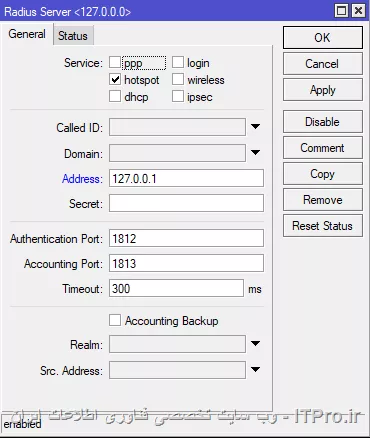This screenshot has height=438, width=370.
Task: Tick the wireless service checkbox
Action: point(178,80)
